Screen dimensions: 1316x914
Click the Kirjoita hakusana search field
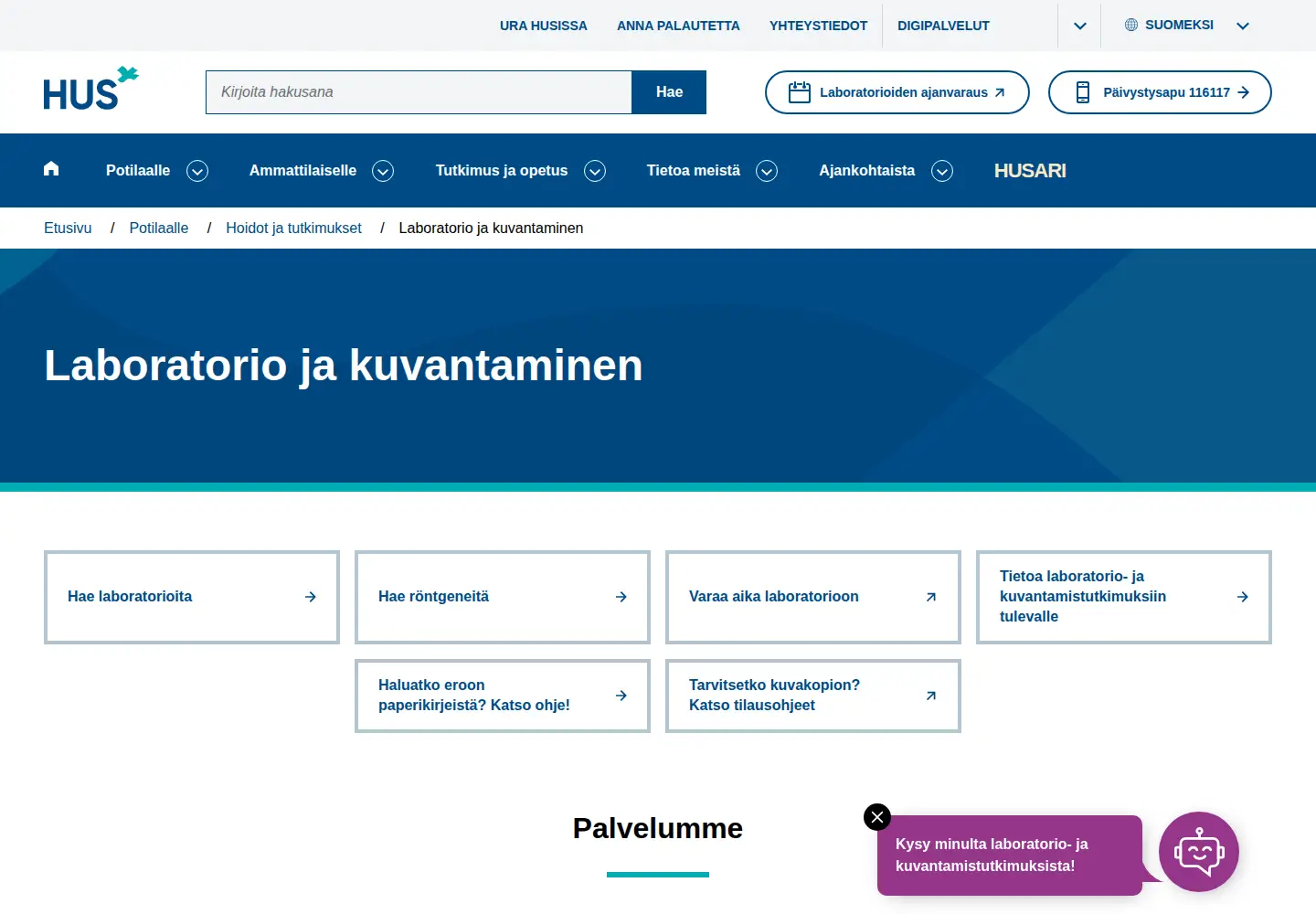pos(419,92)
